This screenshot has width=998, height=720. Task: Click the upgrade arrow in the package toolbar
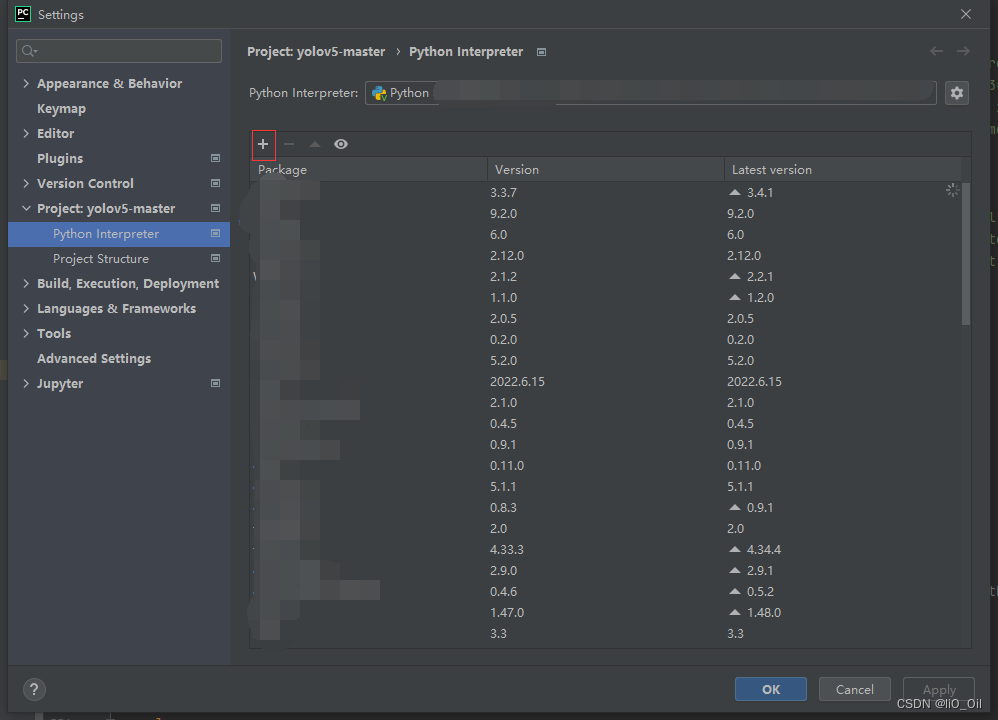[x=314, y=145]
